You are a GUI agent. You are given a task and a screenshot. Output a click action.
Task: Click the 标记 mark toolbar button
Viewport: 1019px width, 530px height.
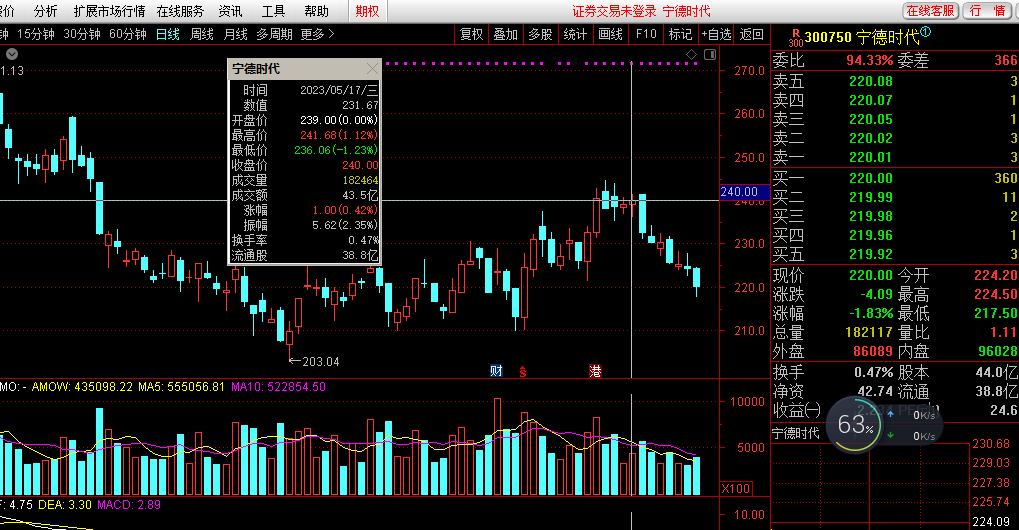(x=680, y=34)
